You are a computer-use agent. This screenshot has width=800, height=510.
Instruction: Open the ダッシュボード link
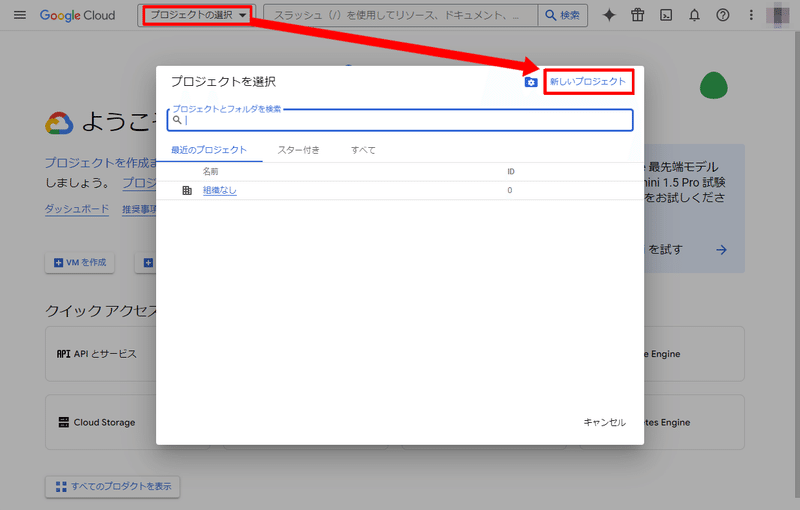(x=77, y=209)
